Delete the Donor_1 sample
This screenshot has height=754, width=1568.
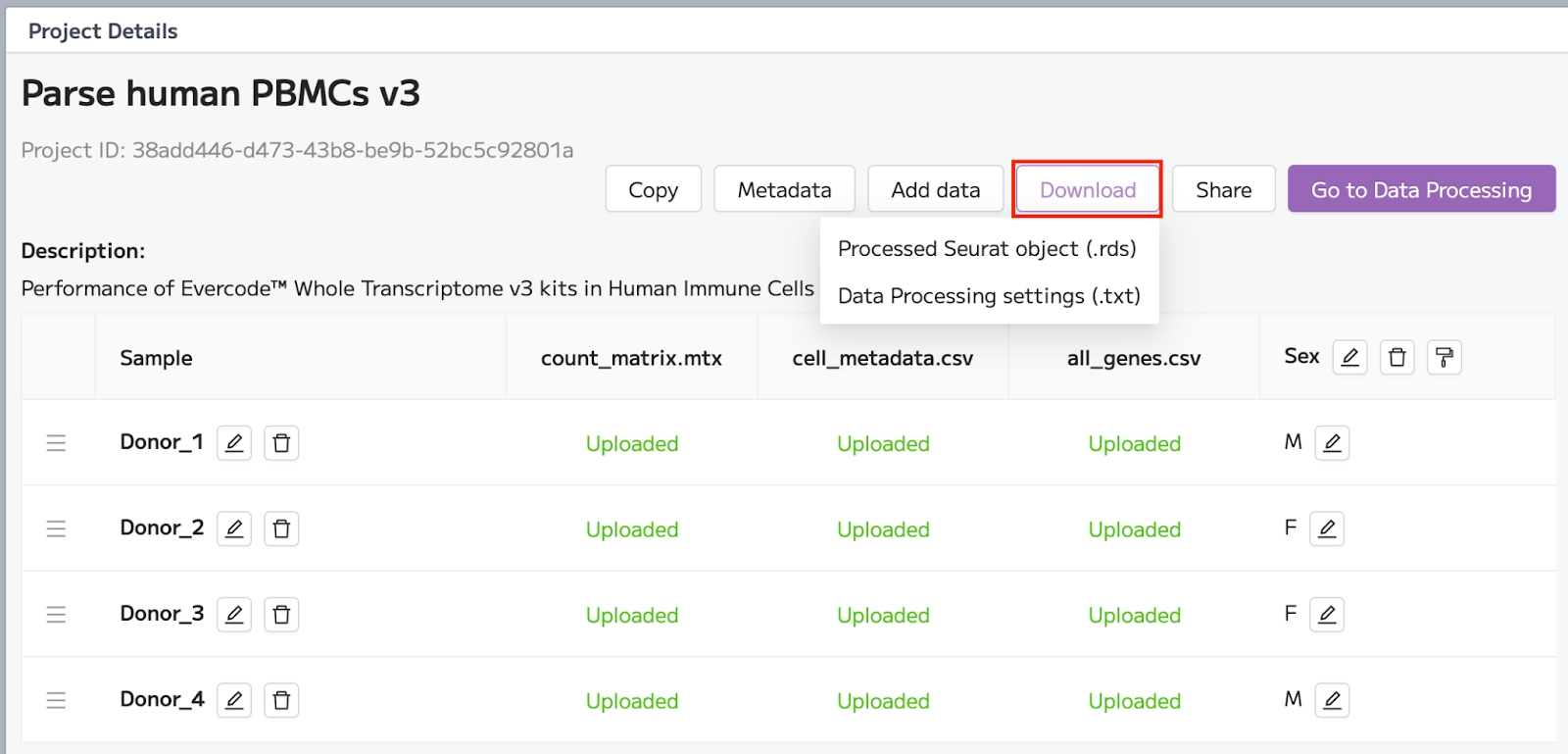pyautogui.click(x=281, y=443)
